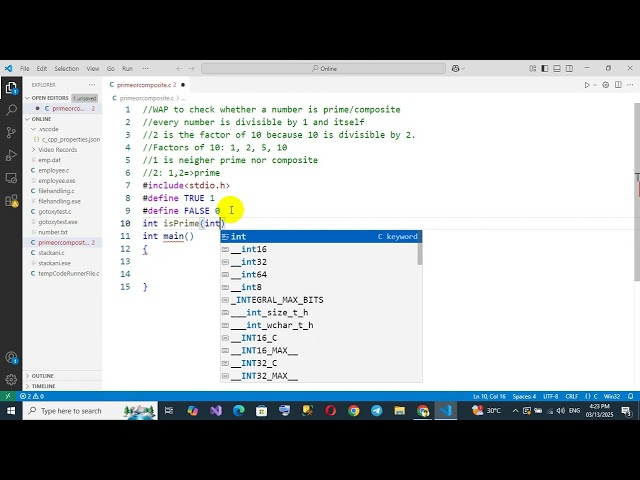Open the Manage gear icon
The height and width of the screenshot is (480, 640).
click(x=11, y=379)
